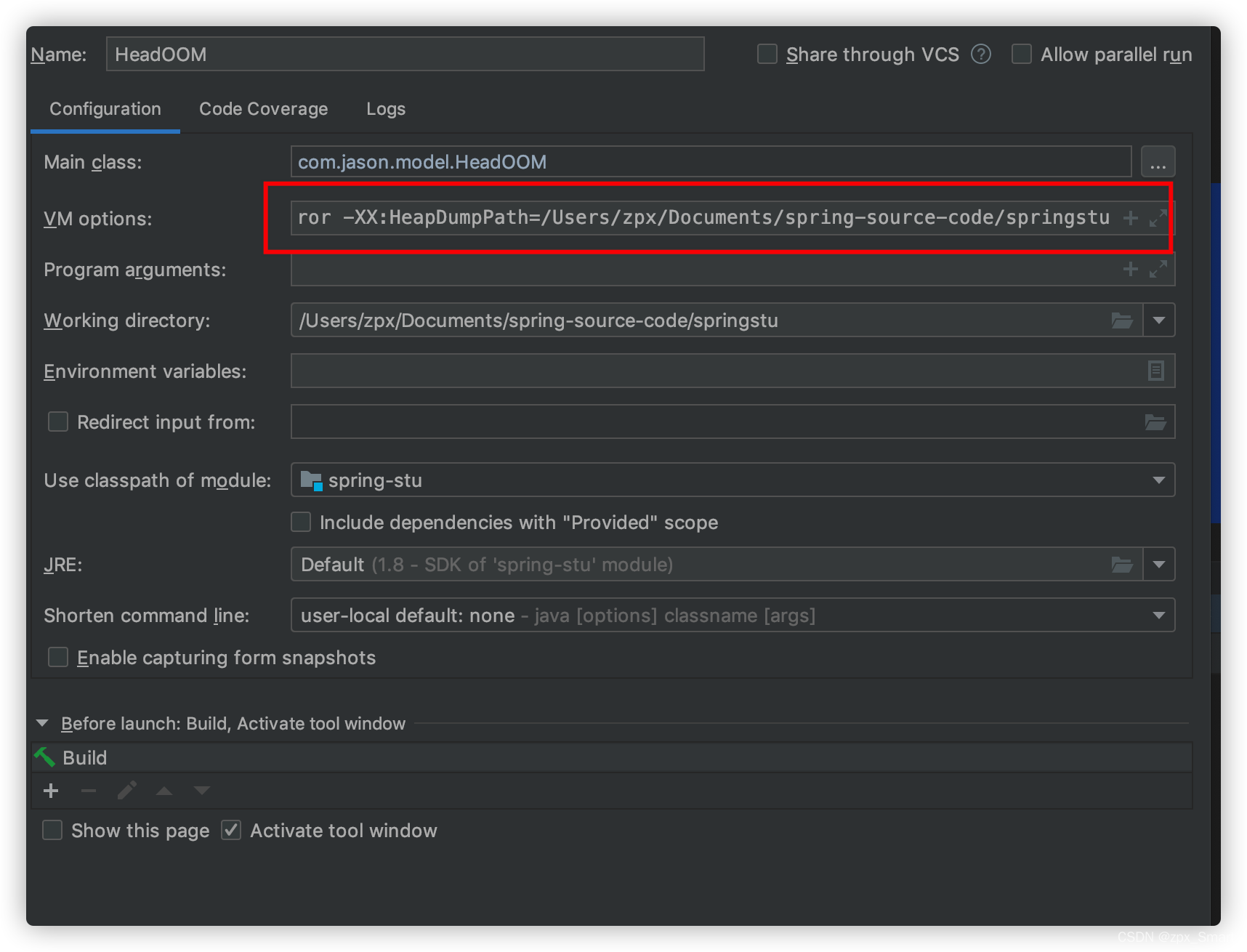Image resolution: width=1247 pixels, height=952 pixels.
Task: Enable capturing form snapshots checkbox
Action: 58,658
